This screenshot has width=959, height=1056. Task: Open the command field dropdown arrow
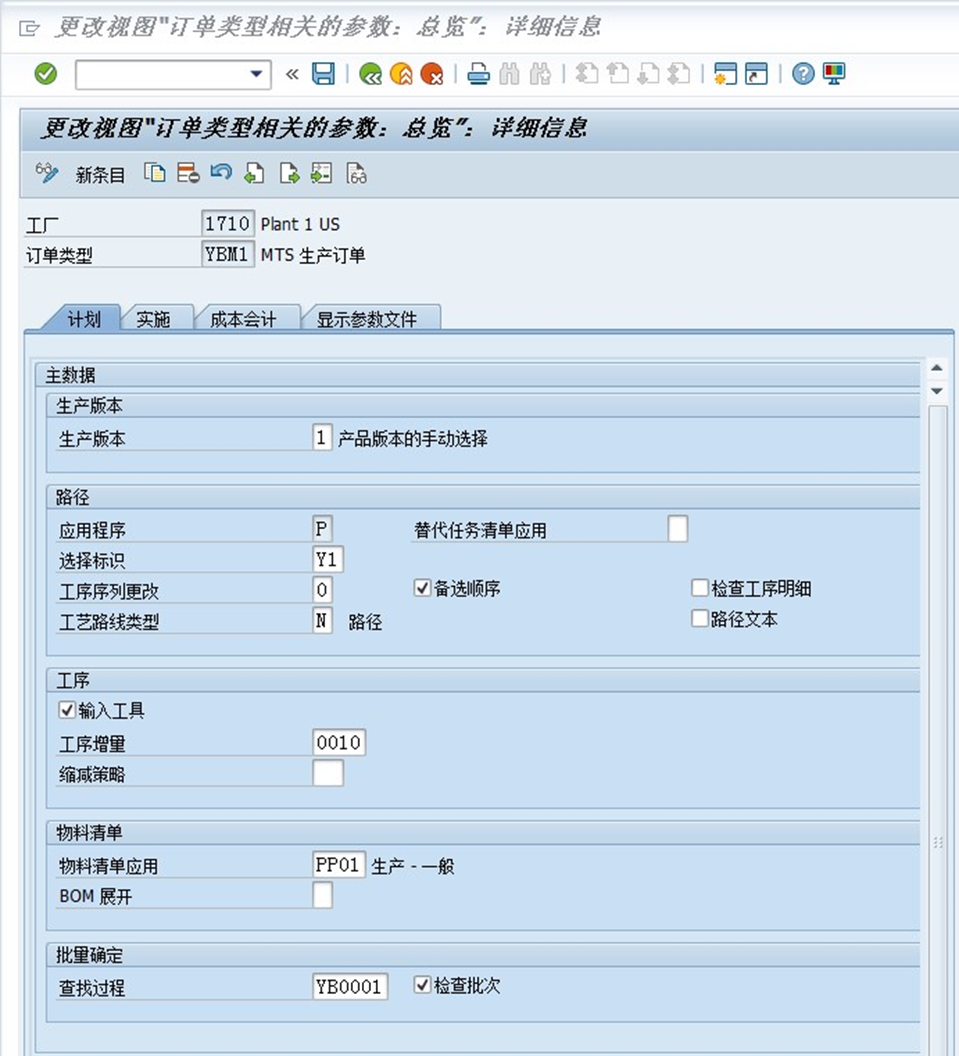click(256, 73)
